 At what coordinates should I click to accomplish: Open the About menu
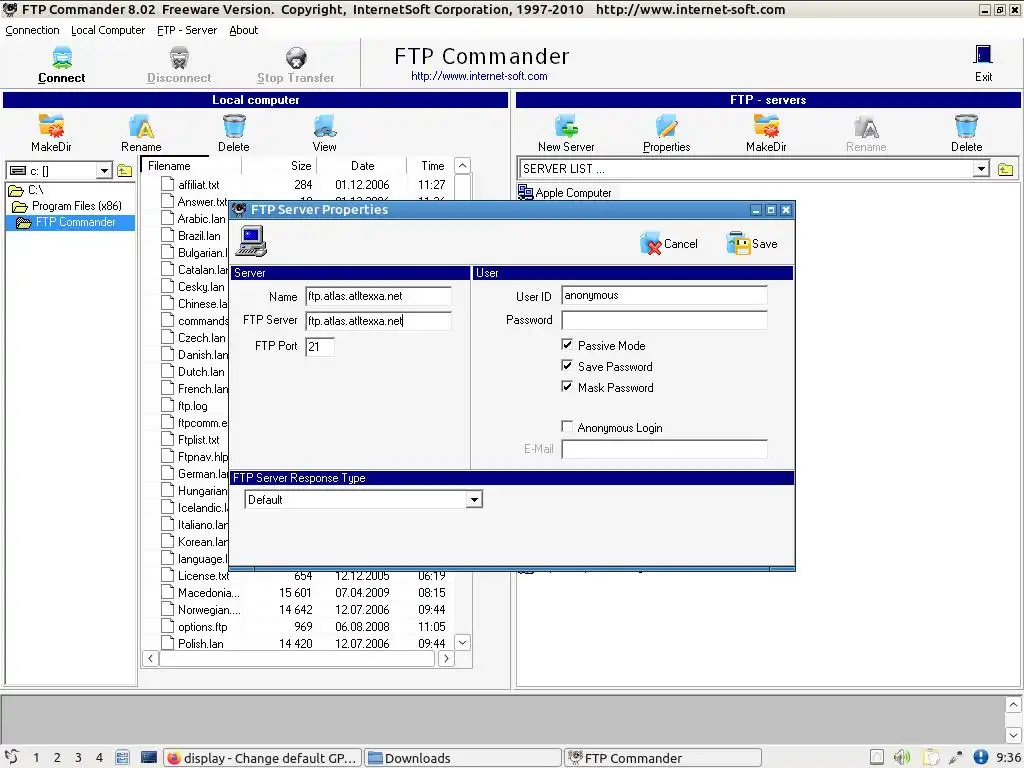coord(244,30)
